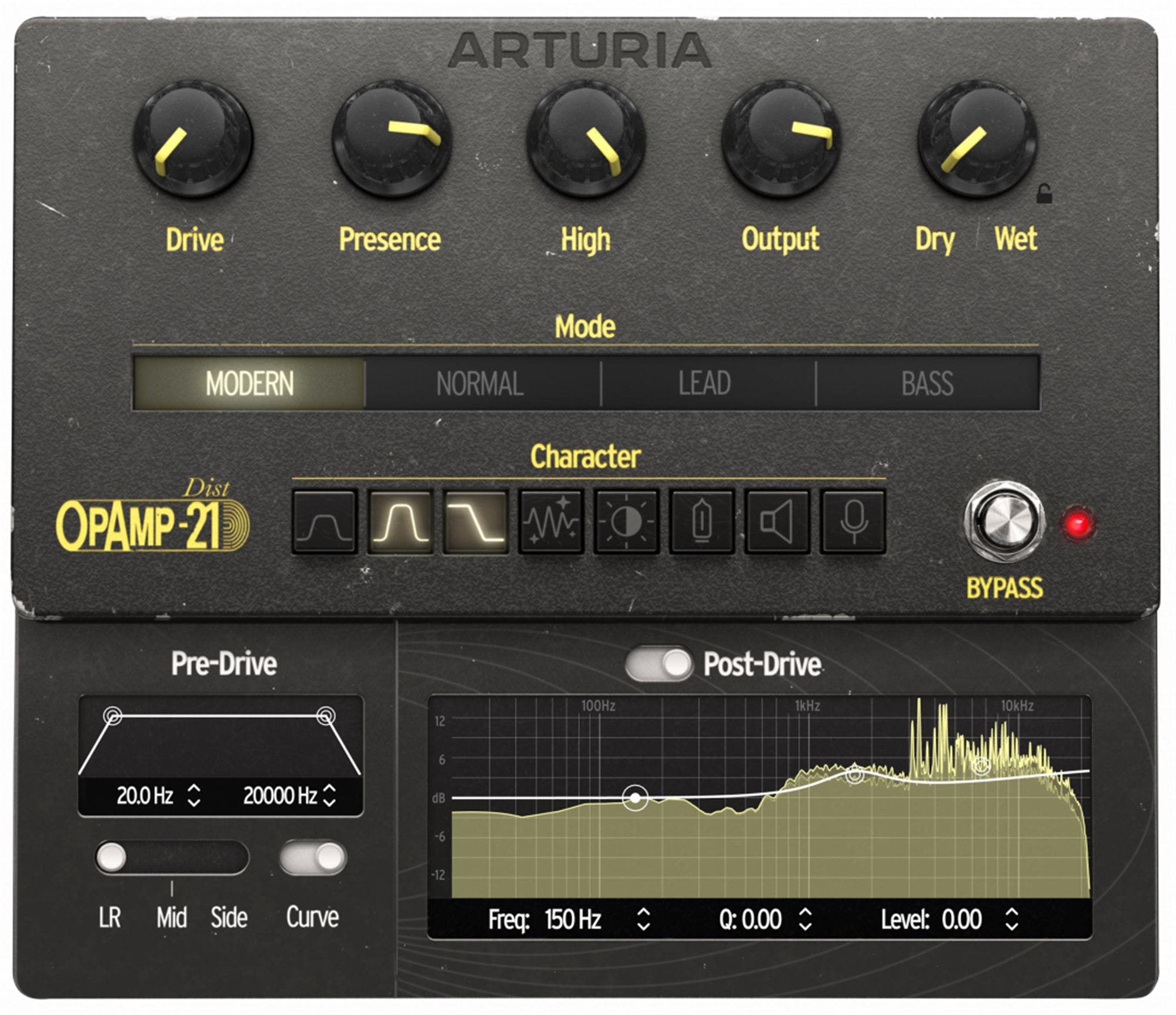Enable the noisy waveform sparkle Character
The height and width of the screenshot is (1015, 1176).
(551, 521)
